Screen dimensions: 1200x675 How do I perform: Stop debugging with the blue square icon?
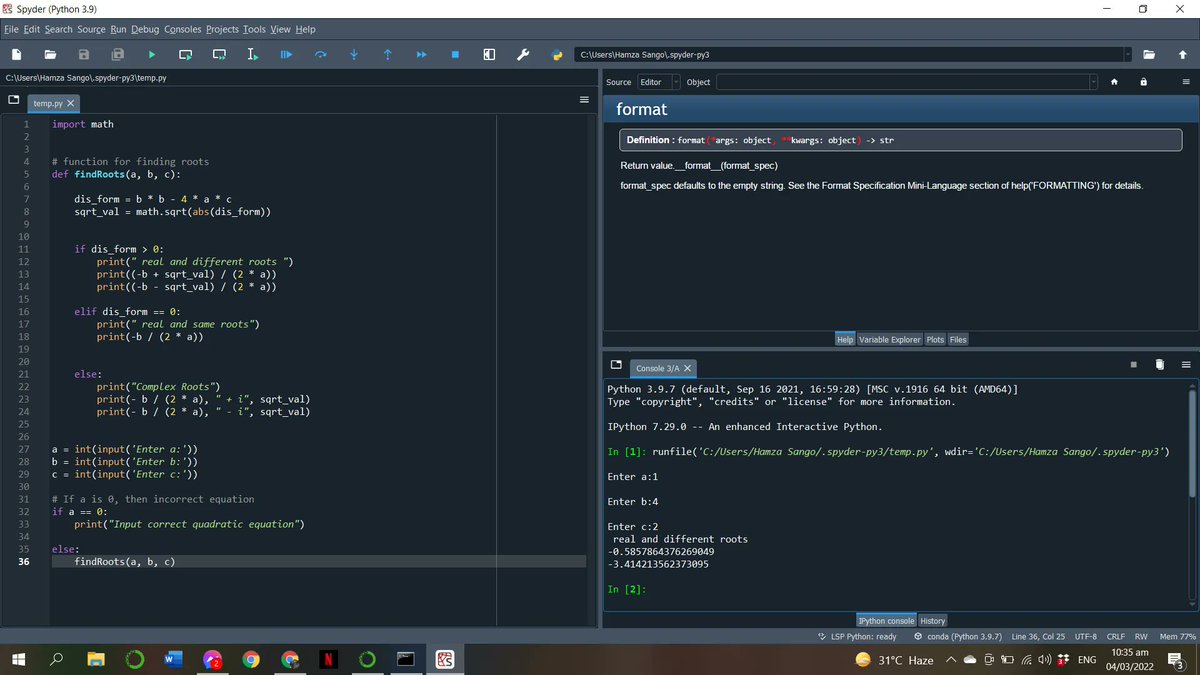point(455,55)
